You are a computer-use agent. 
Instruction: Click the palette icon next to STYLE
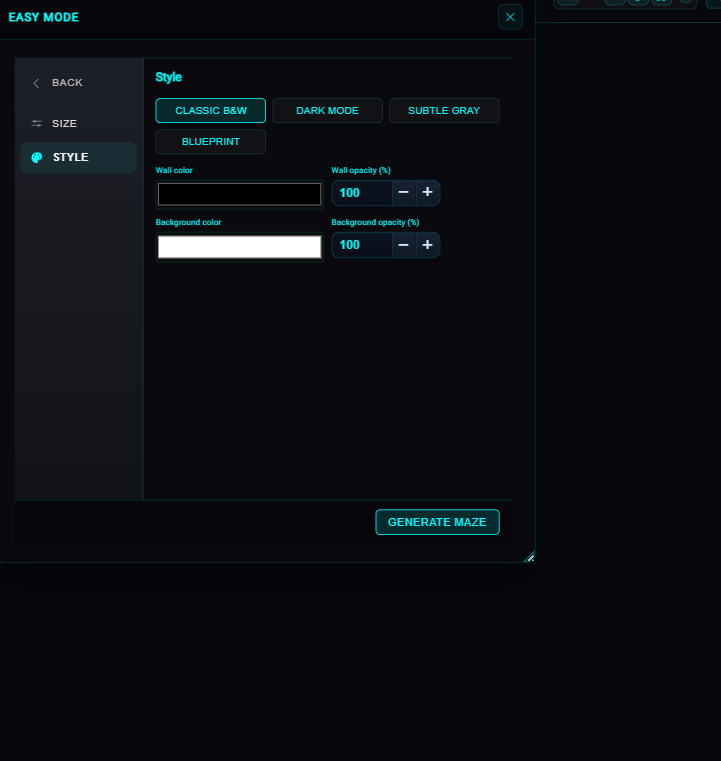click(37, 157)
